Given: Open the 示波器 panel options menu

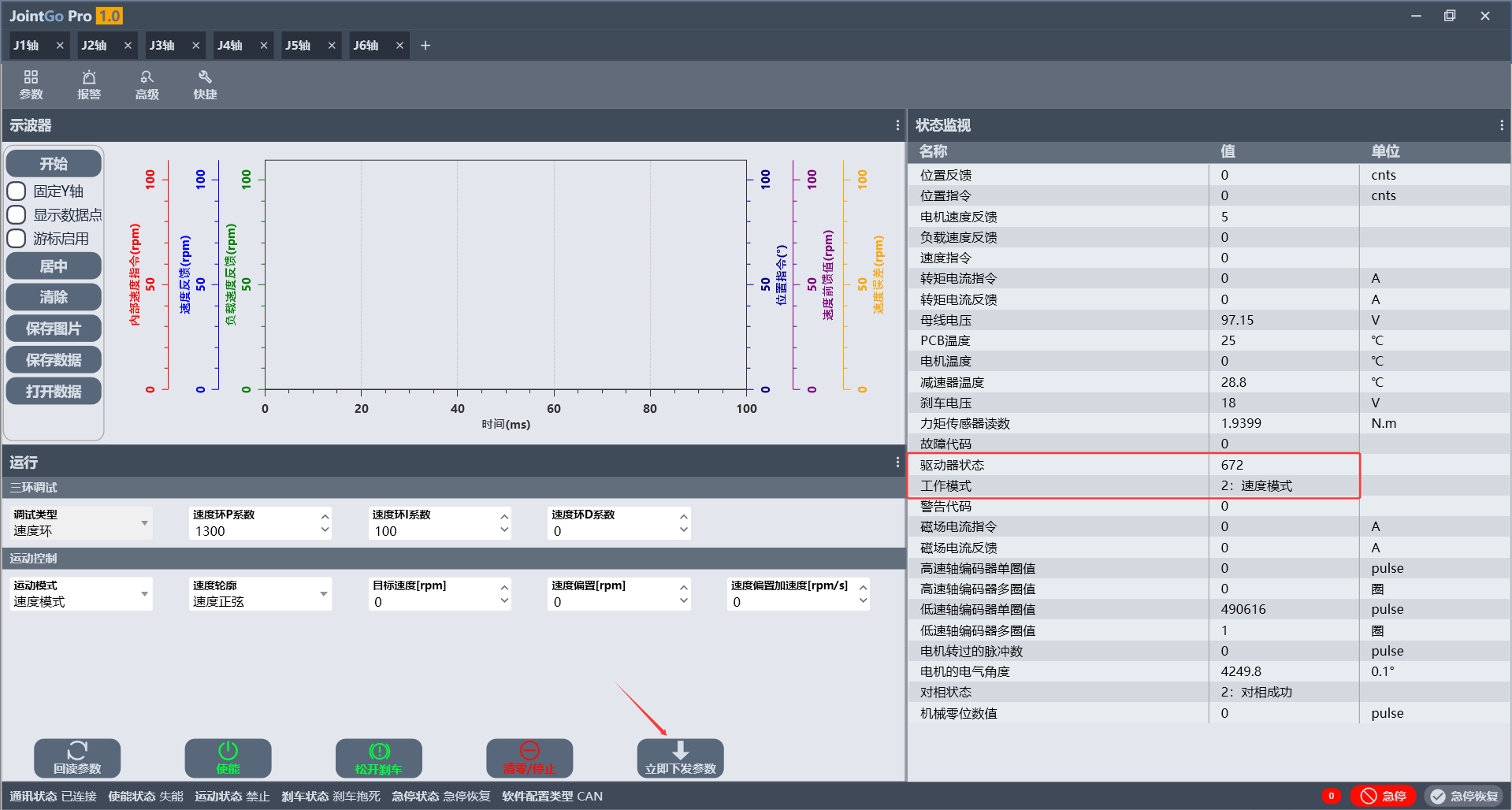Looking at the screenshot, I should coord(897,125).
